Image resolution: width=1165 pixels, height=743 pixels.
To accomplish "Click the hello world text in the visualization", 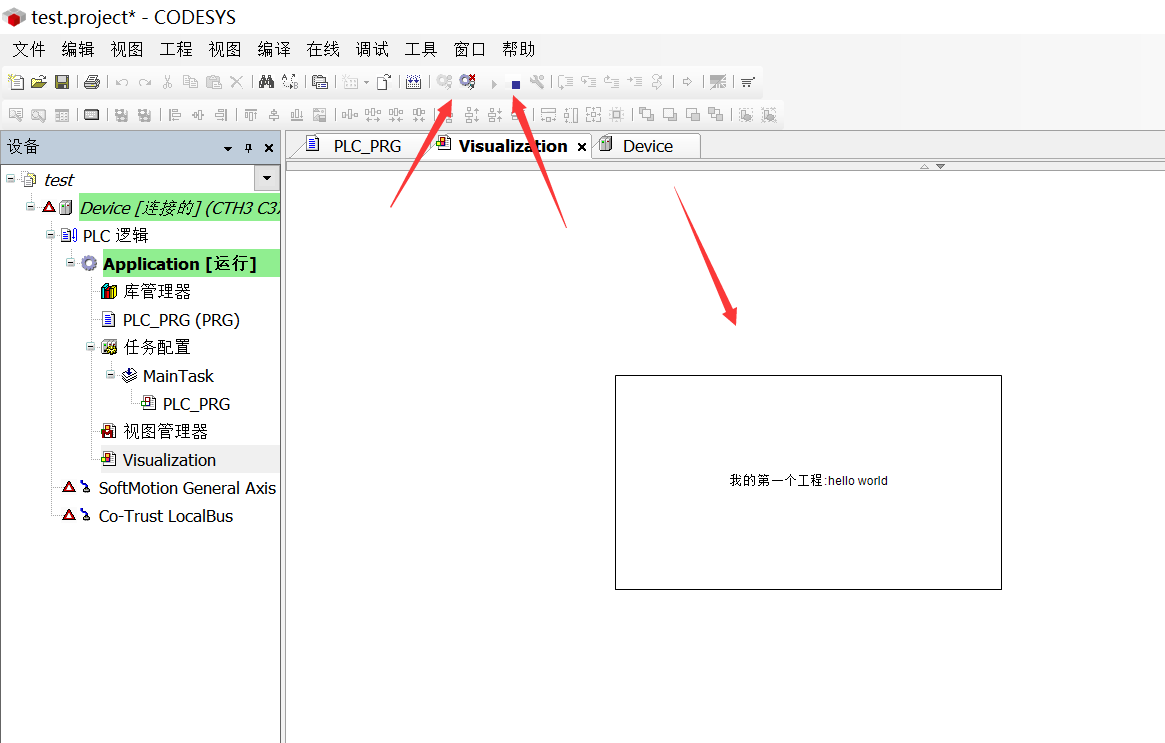I will [807, 481].
